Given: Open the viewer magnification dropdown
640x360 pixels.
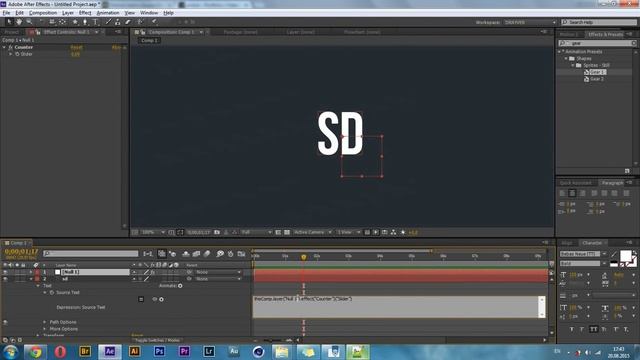Looking at the screenshot, I should click(153, 232).
